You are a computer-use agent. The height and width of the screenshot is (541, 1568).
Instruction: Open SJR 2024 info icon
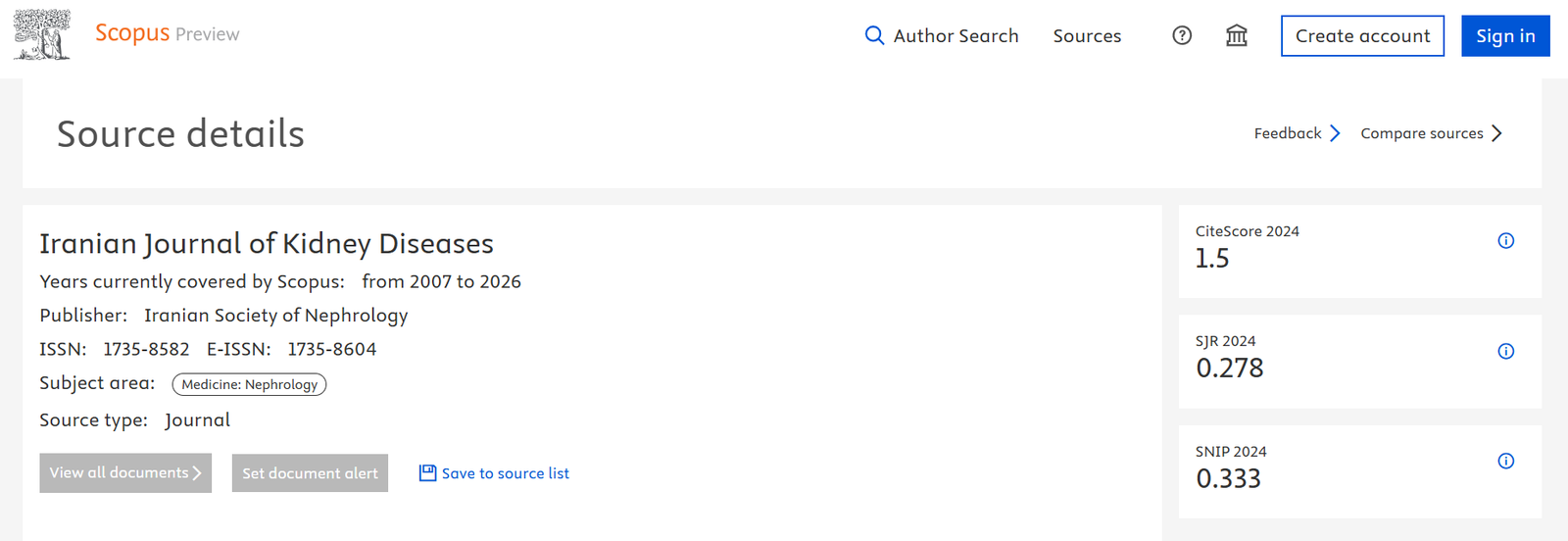click(1506, 351)
